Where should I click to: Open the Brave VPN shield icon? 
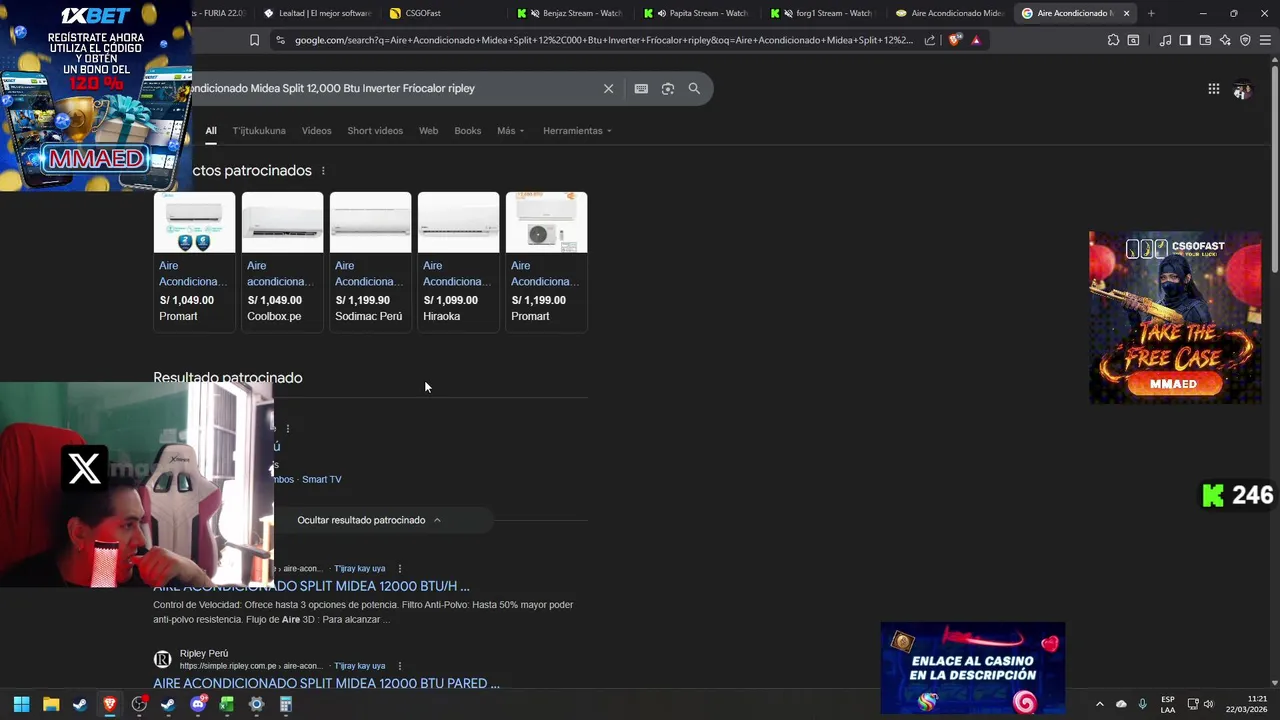point(1245,40)
